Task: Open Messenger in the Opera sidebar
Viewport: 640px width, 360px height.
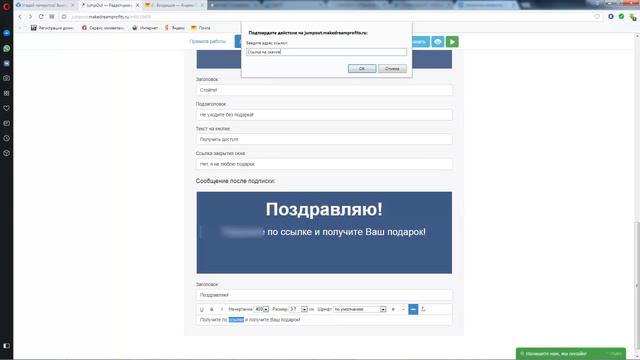Action: [x=7, y=33]
